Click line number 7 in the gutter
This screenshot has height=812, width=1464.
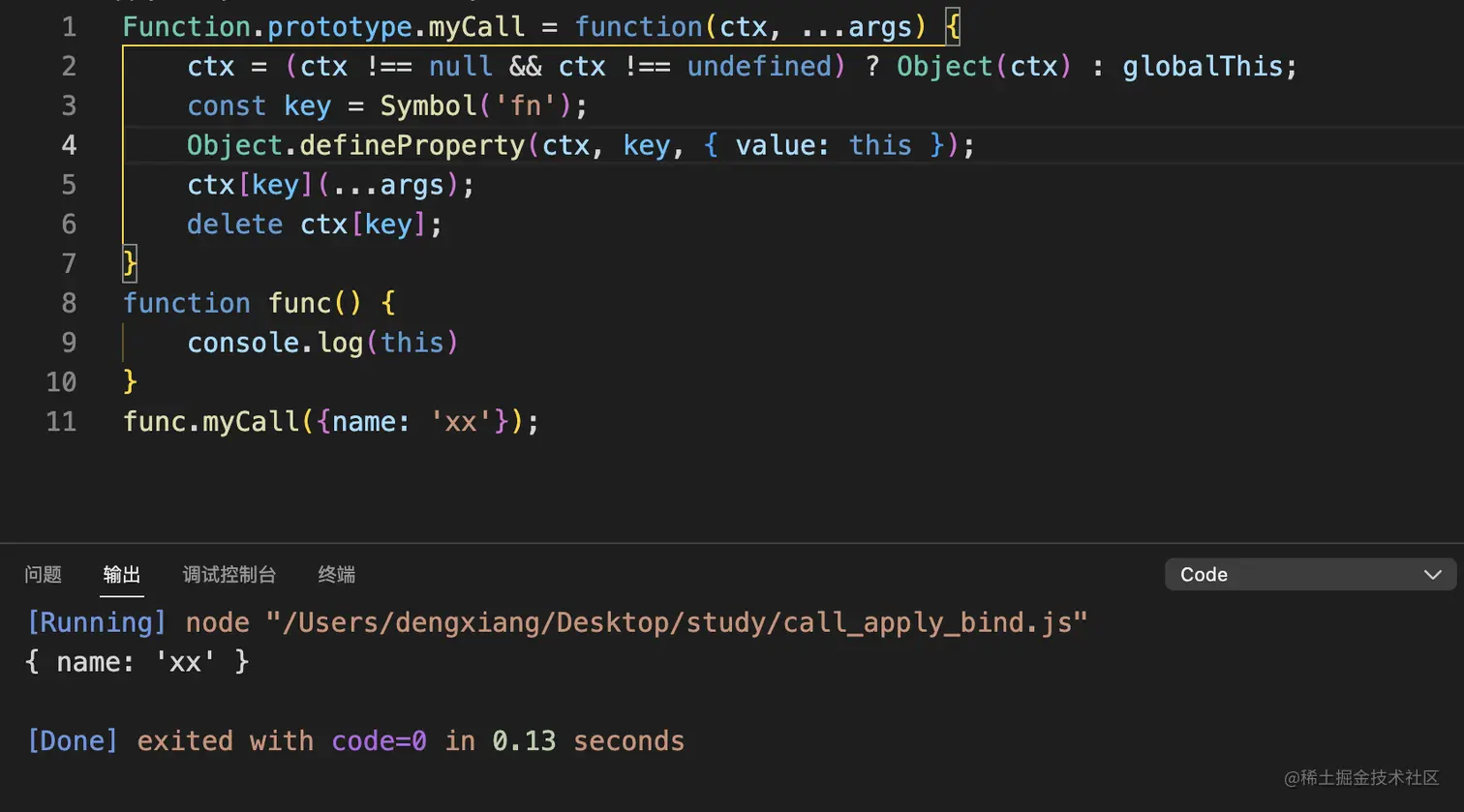click(69, 263)
